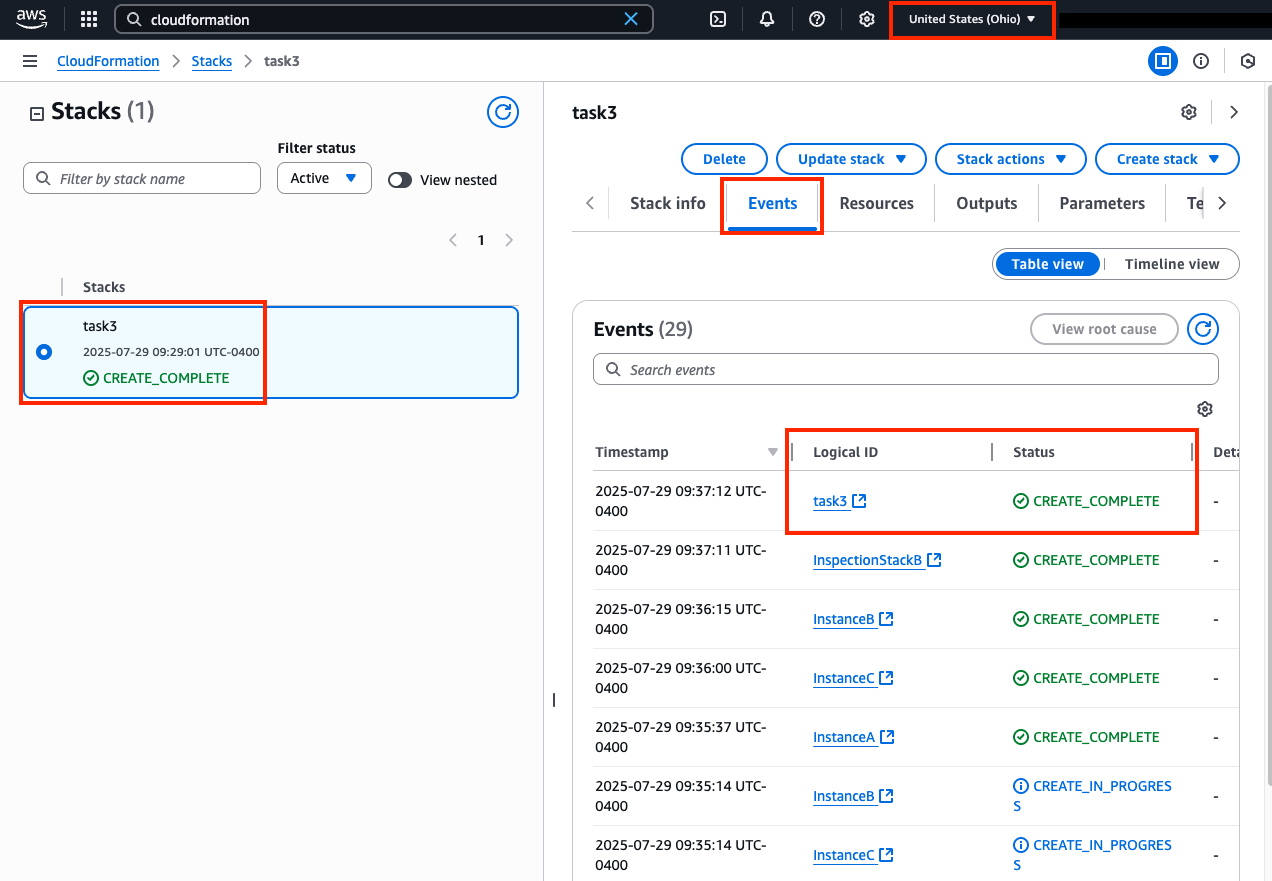Click the Delete stack button
This screenshot has height=881, width=1272.
pos(724,159)
